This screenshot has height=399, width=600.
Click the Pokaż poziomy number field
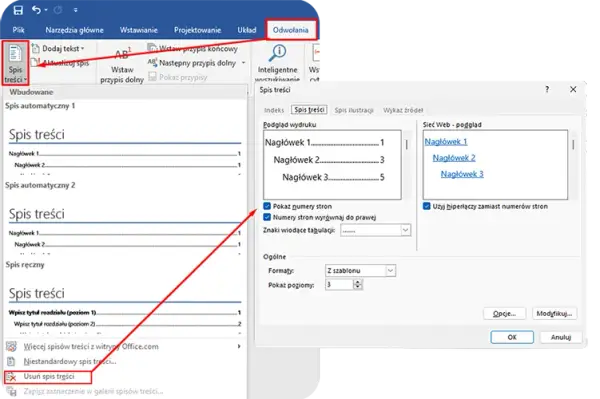point(339,285)
